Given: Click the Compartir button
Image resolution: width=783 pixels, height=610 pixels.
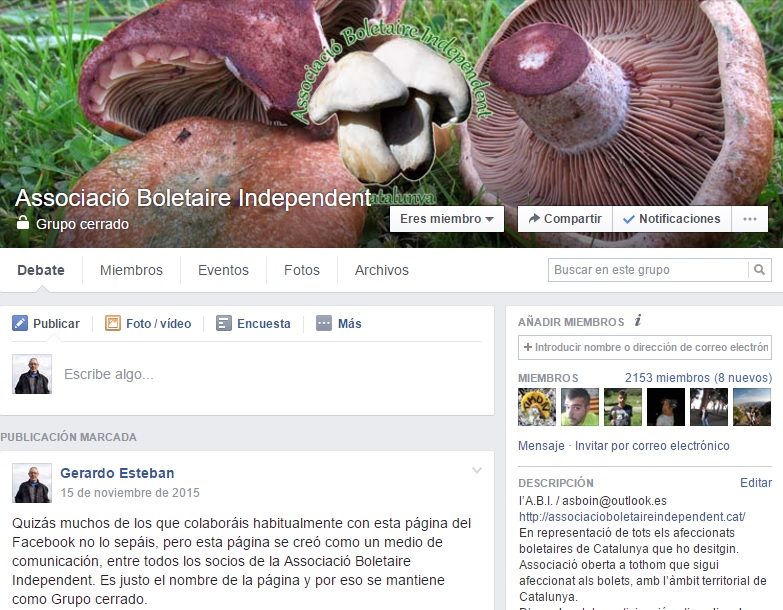Looking at the screenshot, I should click(x=565, y=219).
